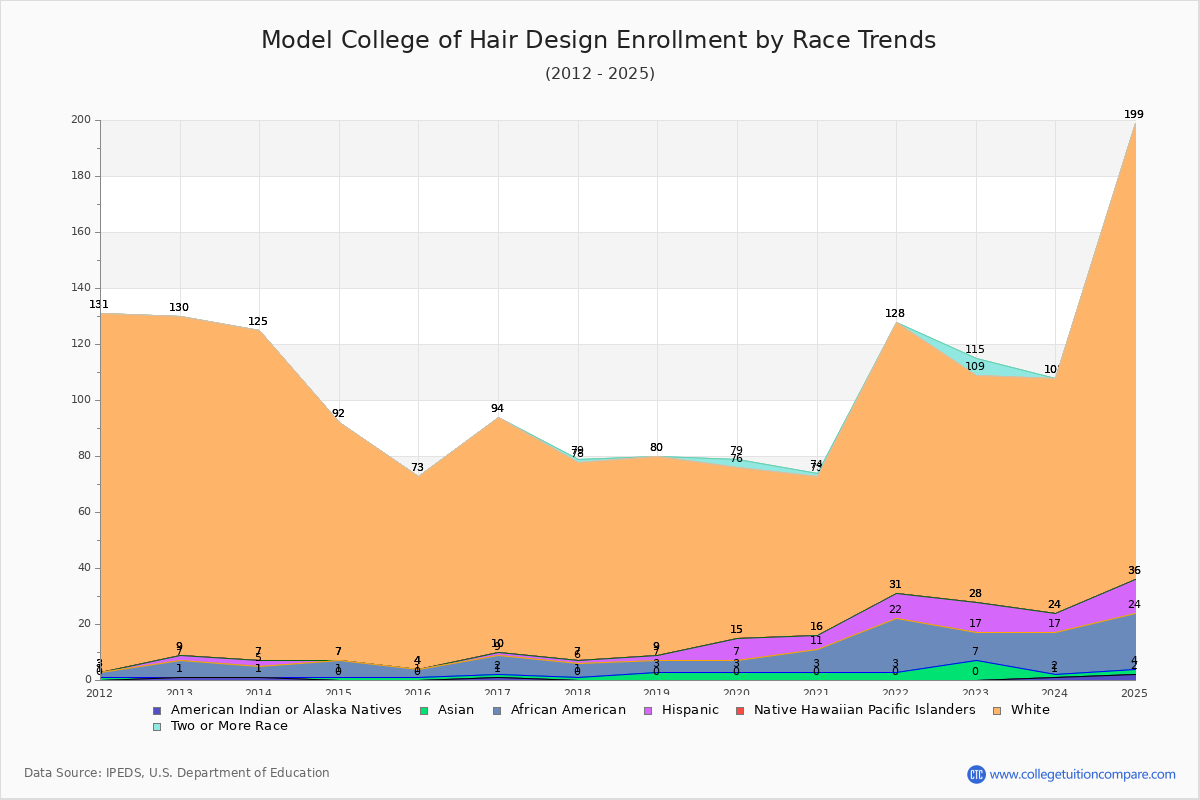Click the 131 data label at 2012
Image resolution: width=1200 pixels, height=800 pixels.
point(99,305)
